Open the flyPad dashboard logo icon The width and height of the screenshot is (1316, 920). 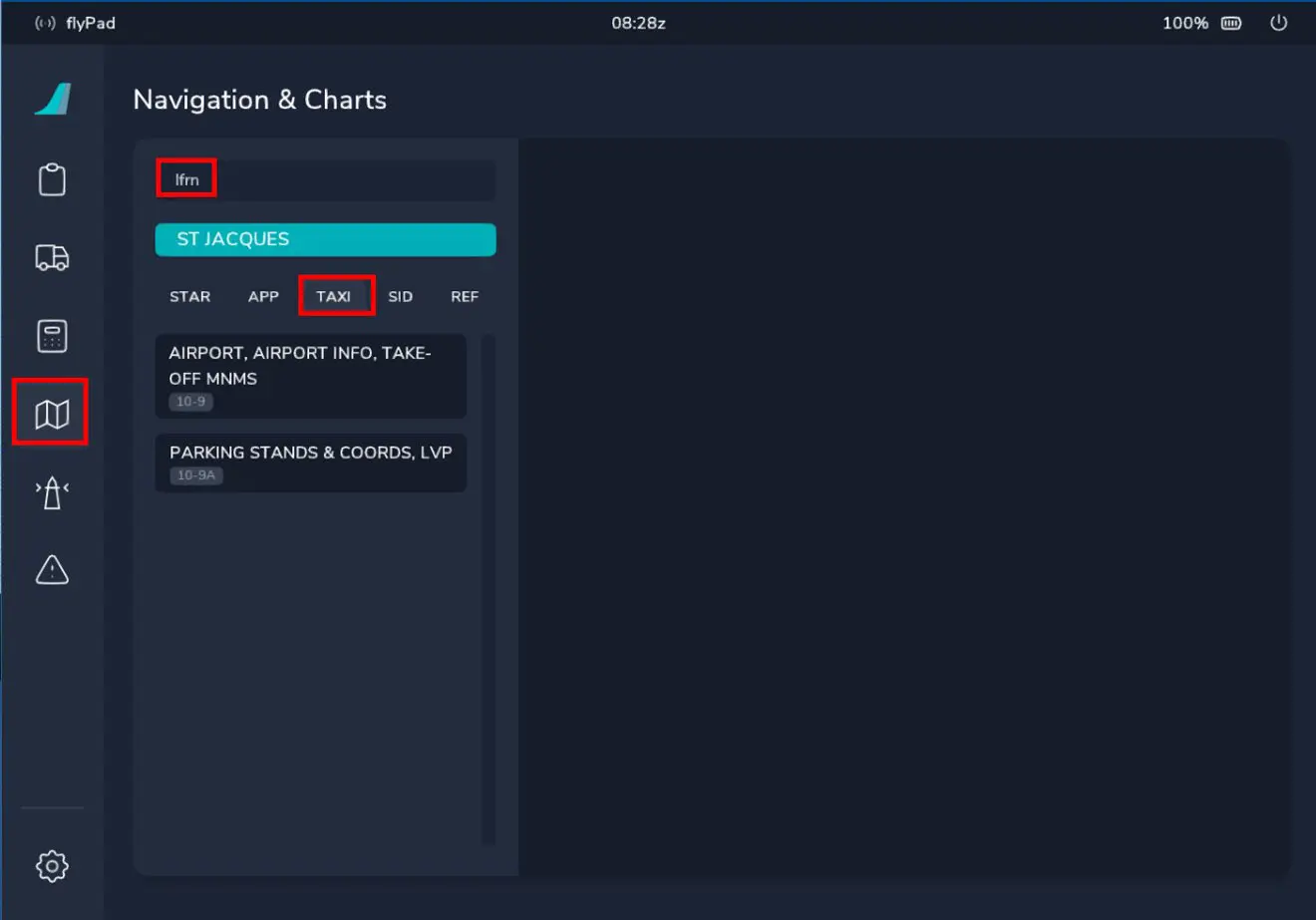[x=53, y=100]
